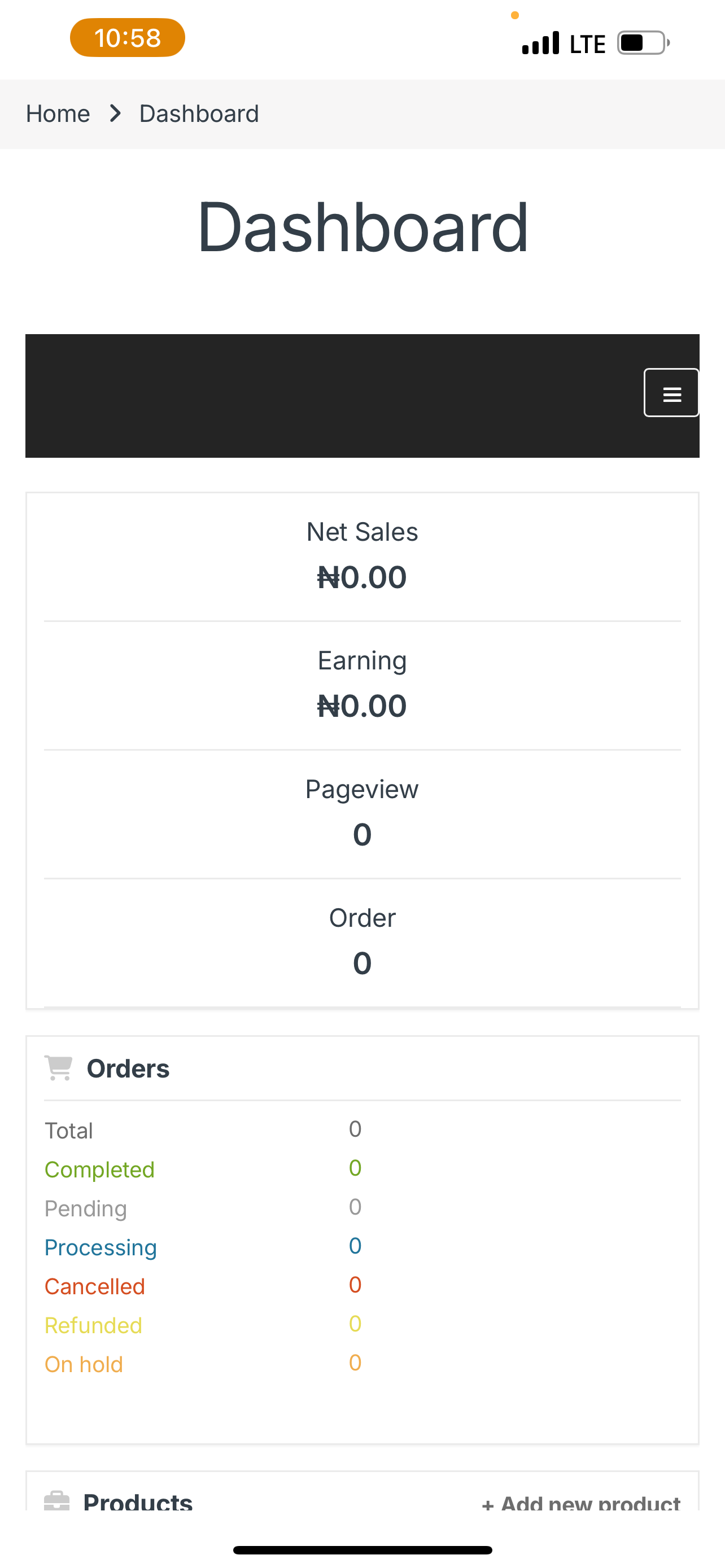This screenshot has height=1568, width=725.
Task: View Cancelled orders list
Action: click(x=94, y=1286)
